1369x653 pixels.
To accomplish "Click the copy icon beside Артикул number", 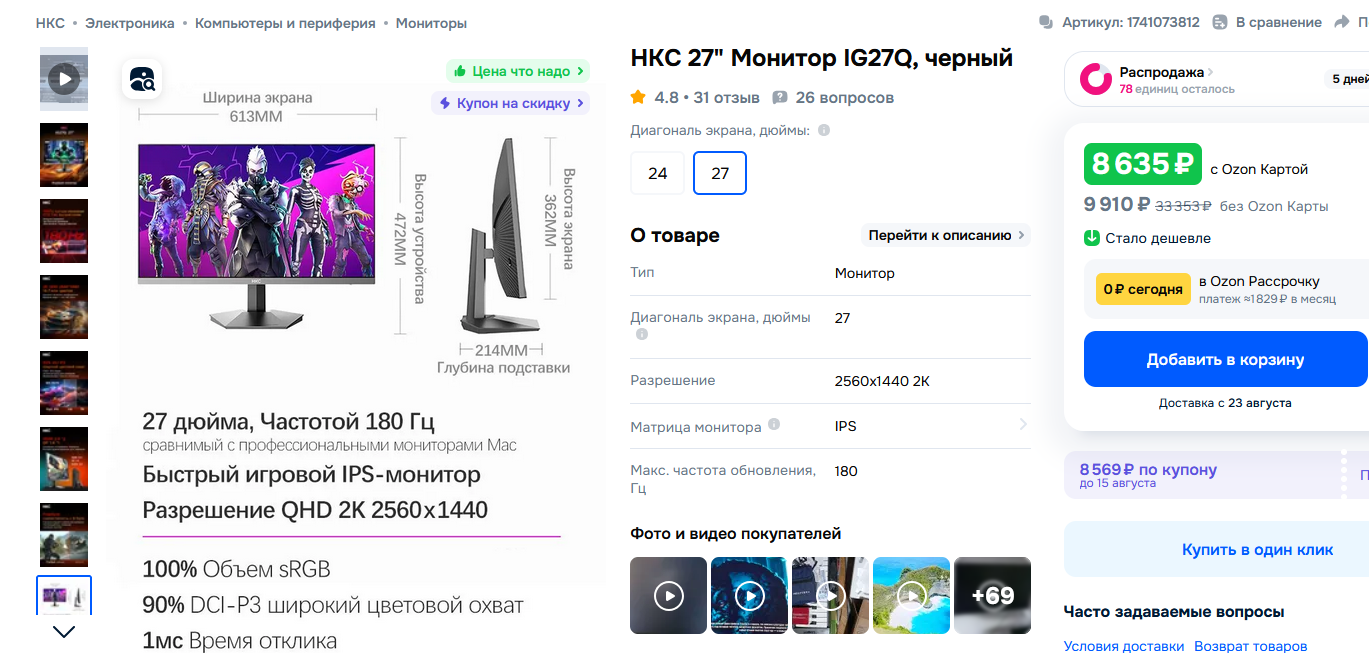I will click(1047, 22).
